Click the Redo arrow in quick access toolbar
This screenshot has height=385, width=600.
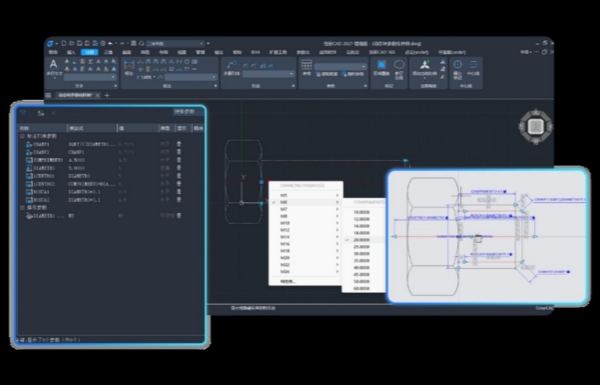pos(122,43)
